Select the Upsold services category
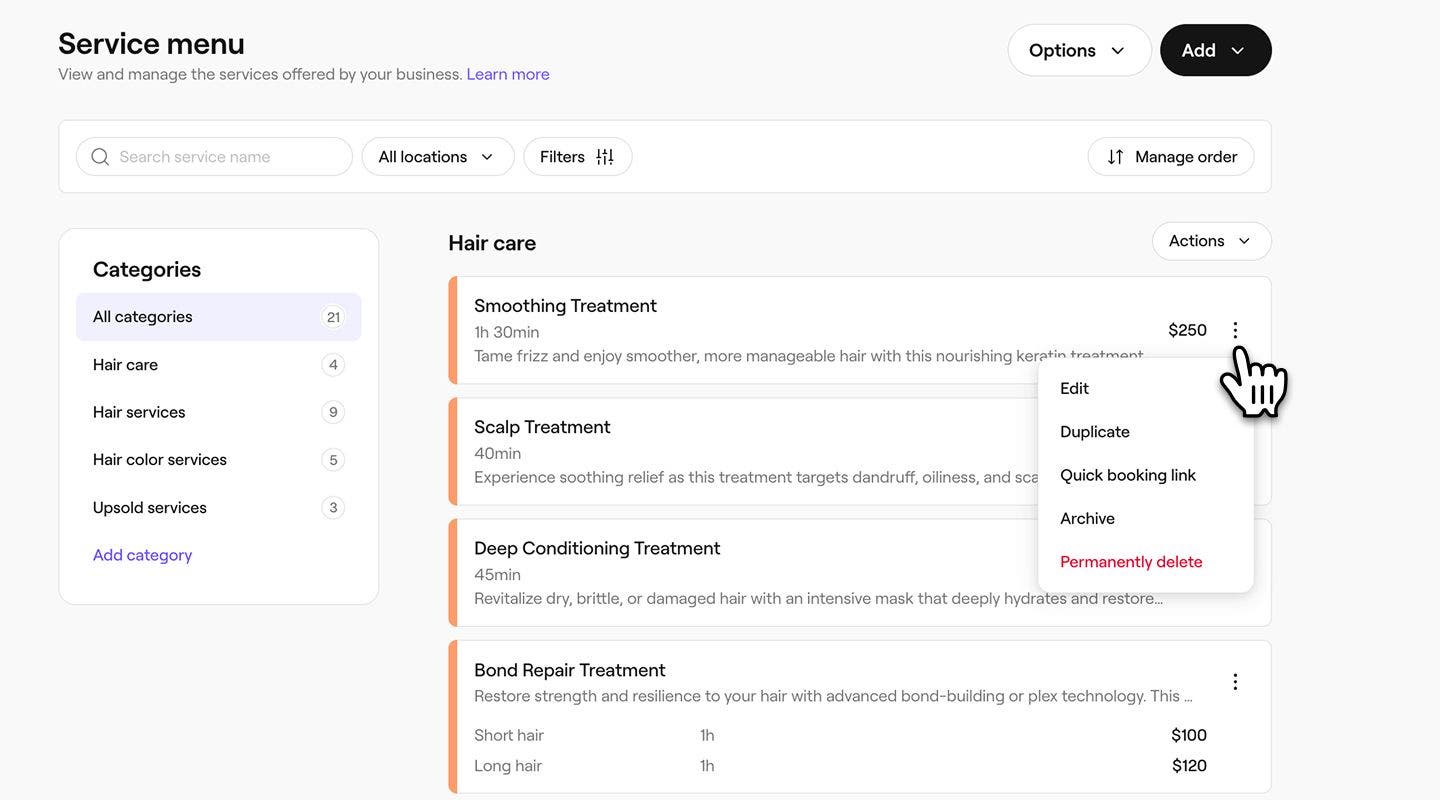 point(150,508)
